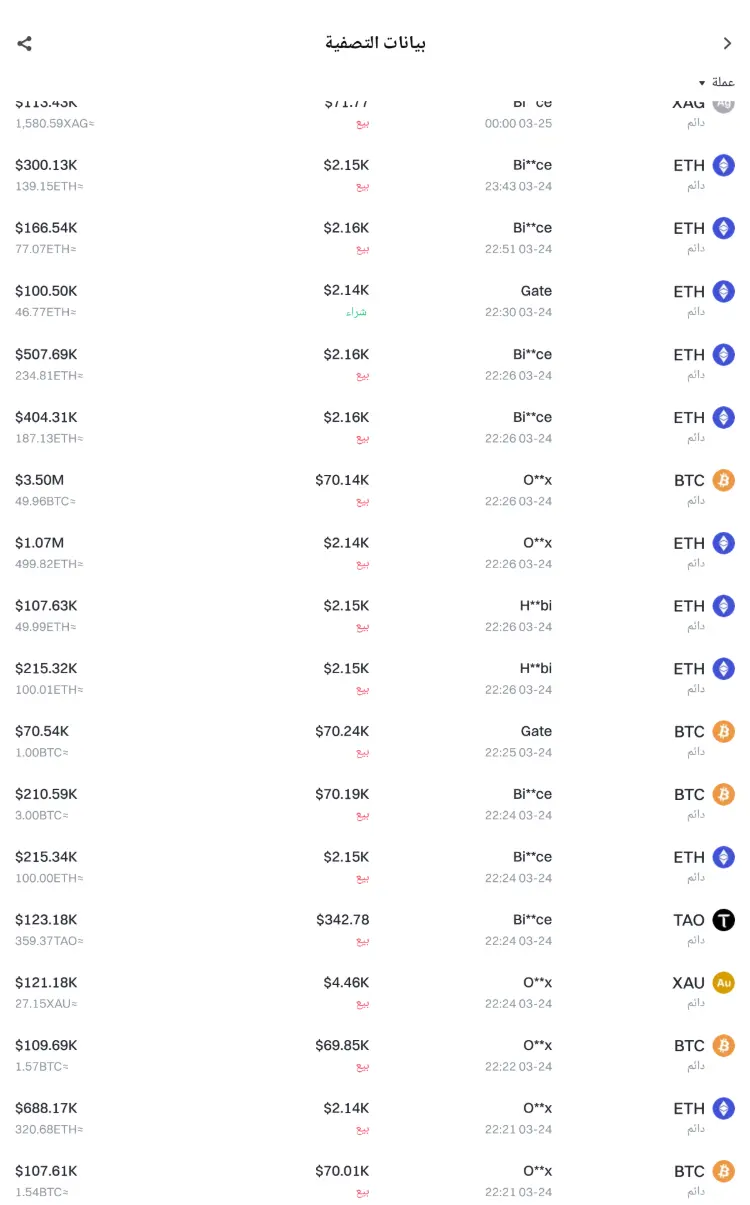
Task: Click the $69.85K price for BTC
Action: [342, 1046]
